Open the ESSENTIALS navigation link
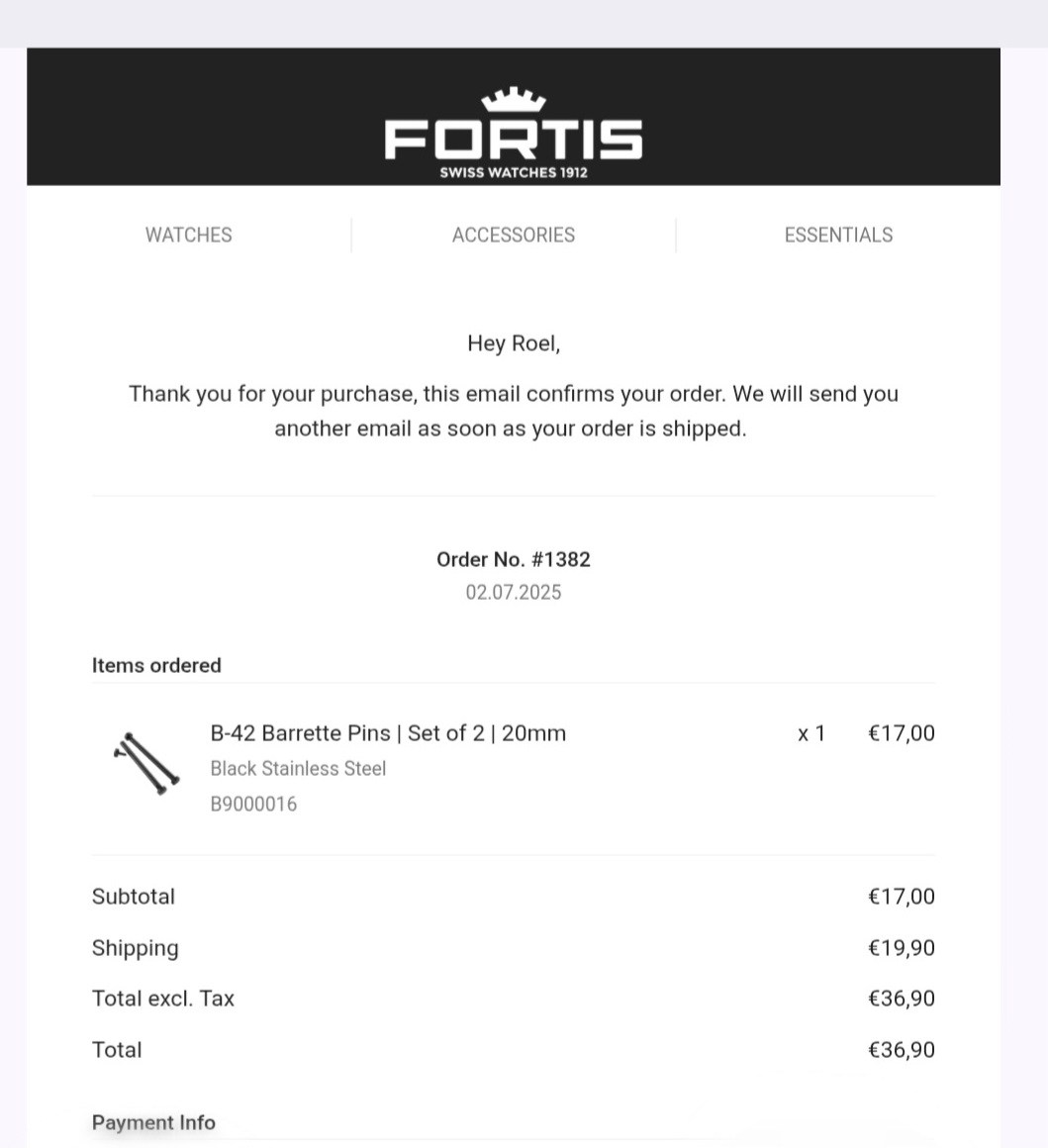 (838, 235)
